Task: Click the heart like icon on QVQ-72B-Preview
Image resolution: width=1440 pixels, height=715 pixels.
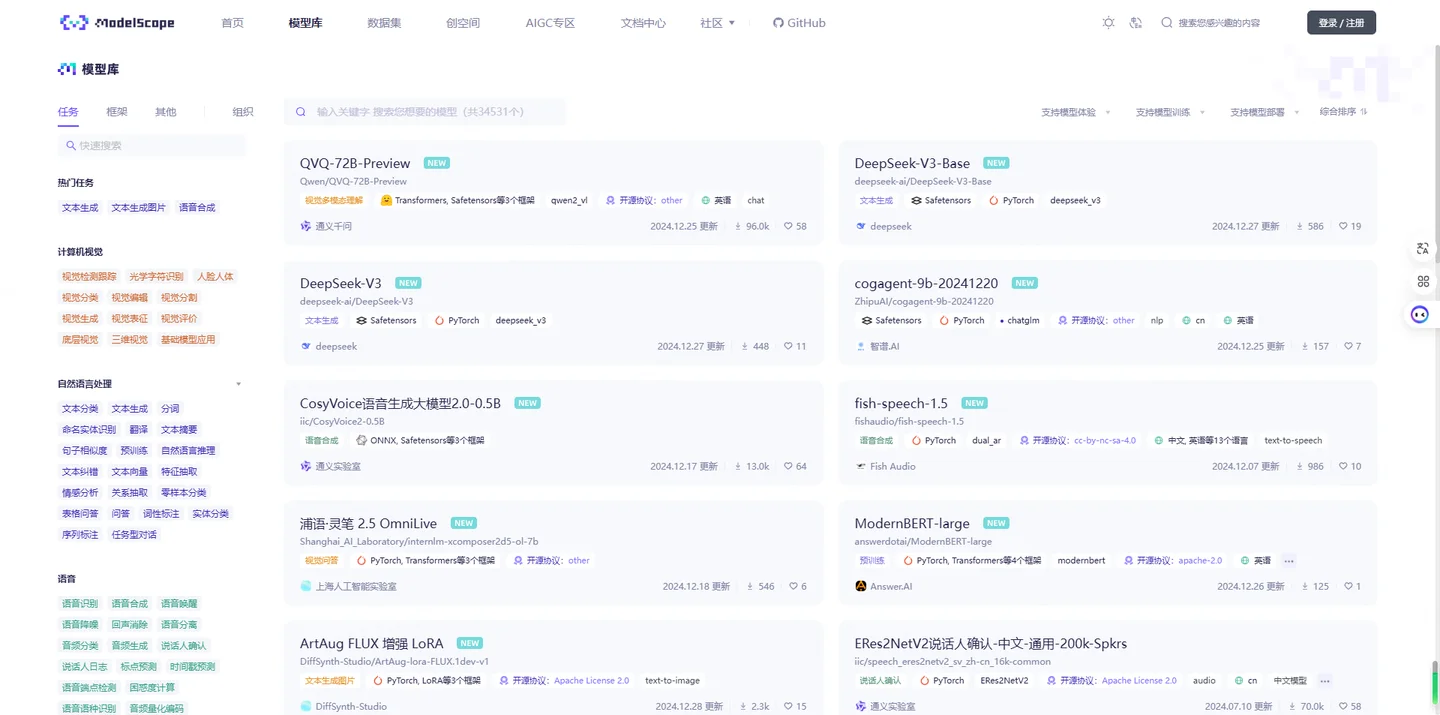Action: pyautogui.click(x=788, y=226)
